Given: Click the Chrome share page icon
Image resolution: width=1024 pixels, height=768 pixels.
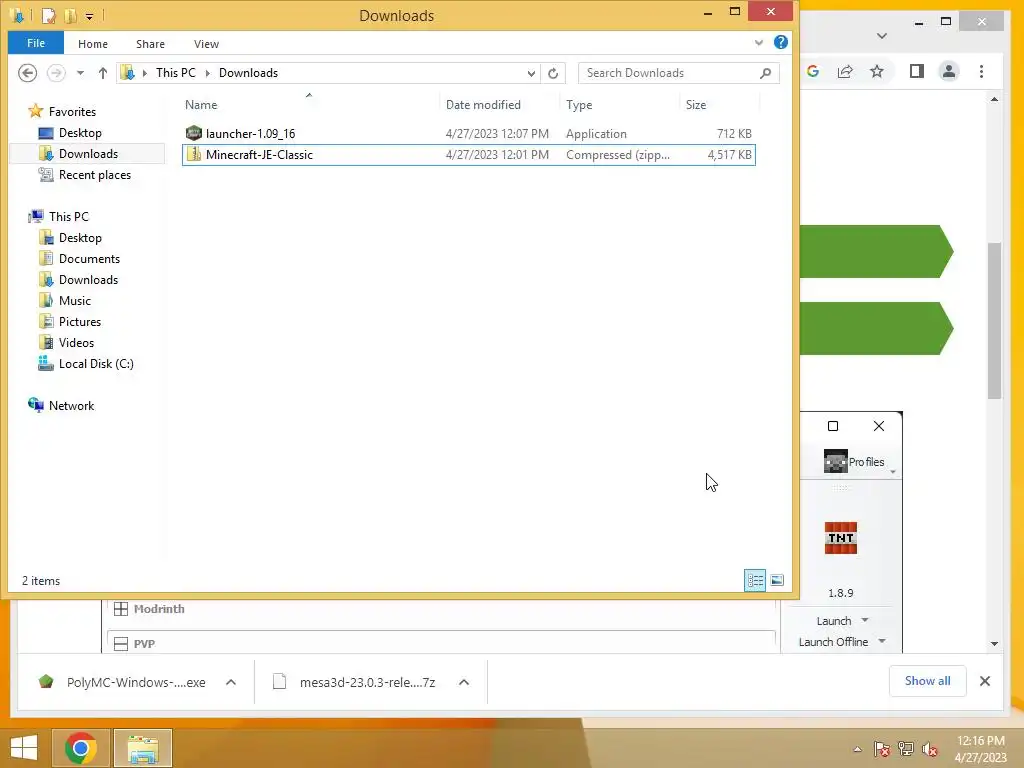Looking at the screenshot, I should pyautogui.click(x=845, y=71).
